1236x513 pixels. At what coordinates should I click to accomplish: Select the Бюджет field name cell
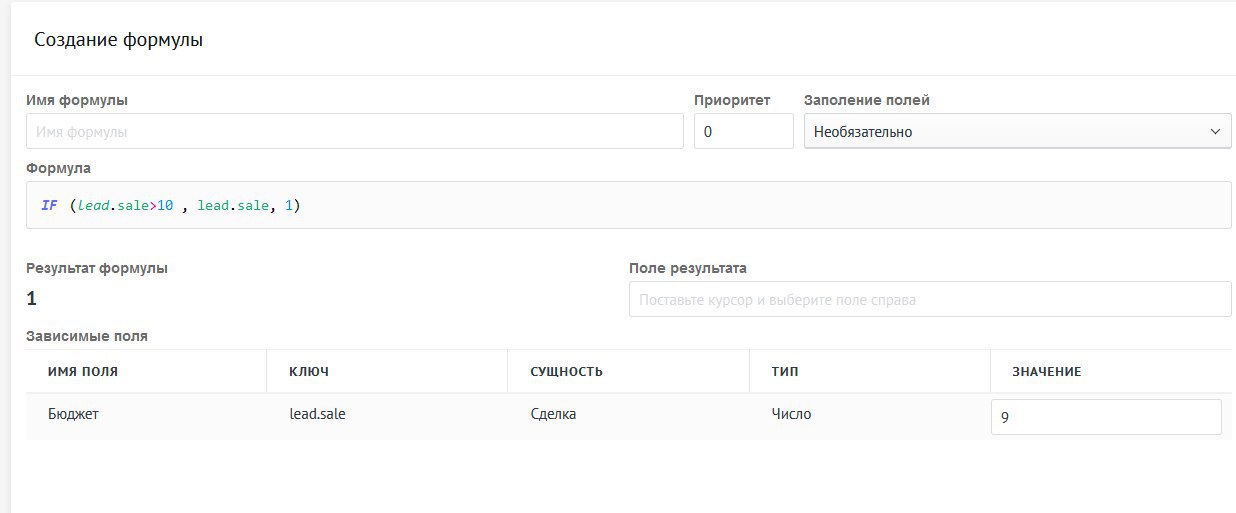pyautogui.click(x=73, y=414)
